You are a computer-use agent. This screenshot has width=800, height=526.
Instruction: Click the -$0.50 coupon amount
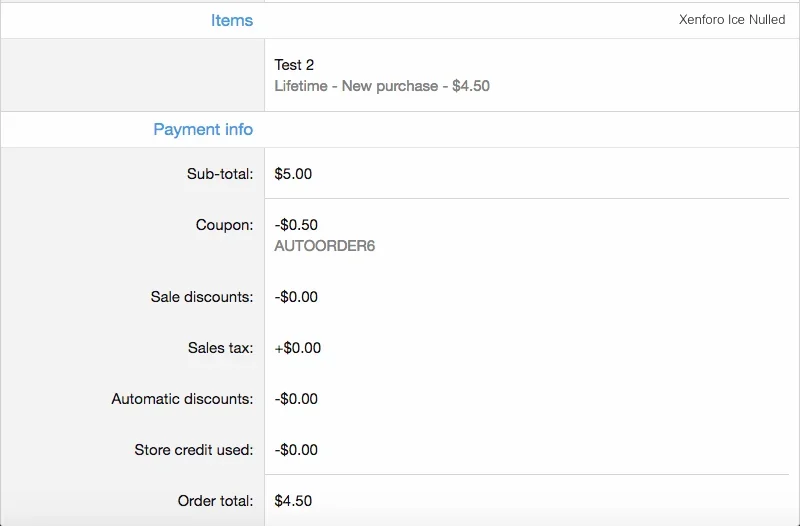tap(296, 225)
